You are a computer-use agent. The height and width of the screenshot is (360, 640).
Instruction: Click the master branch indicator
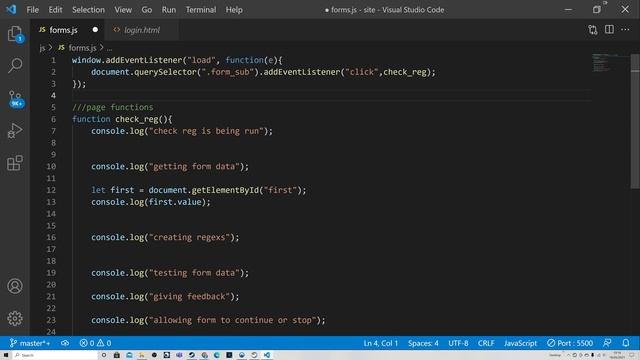30,343
